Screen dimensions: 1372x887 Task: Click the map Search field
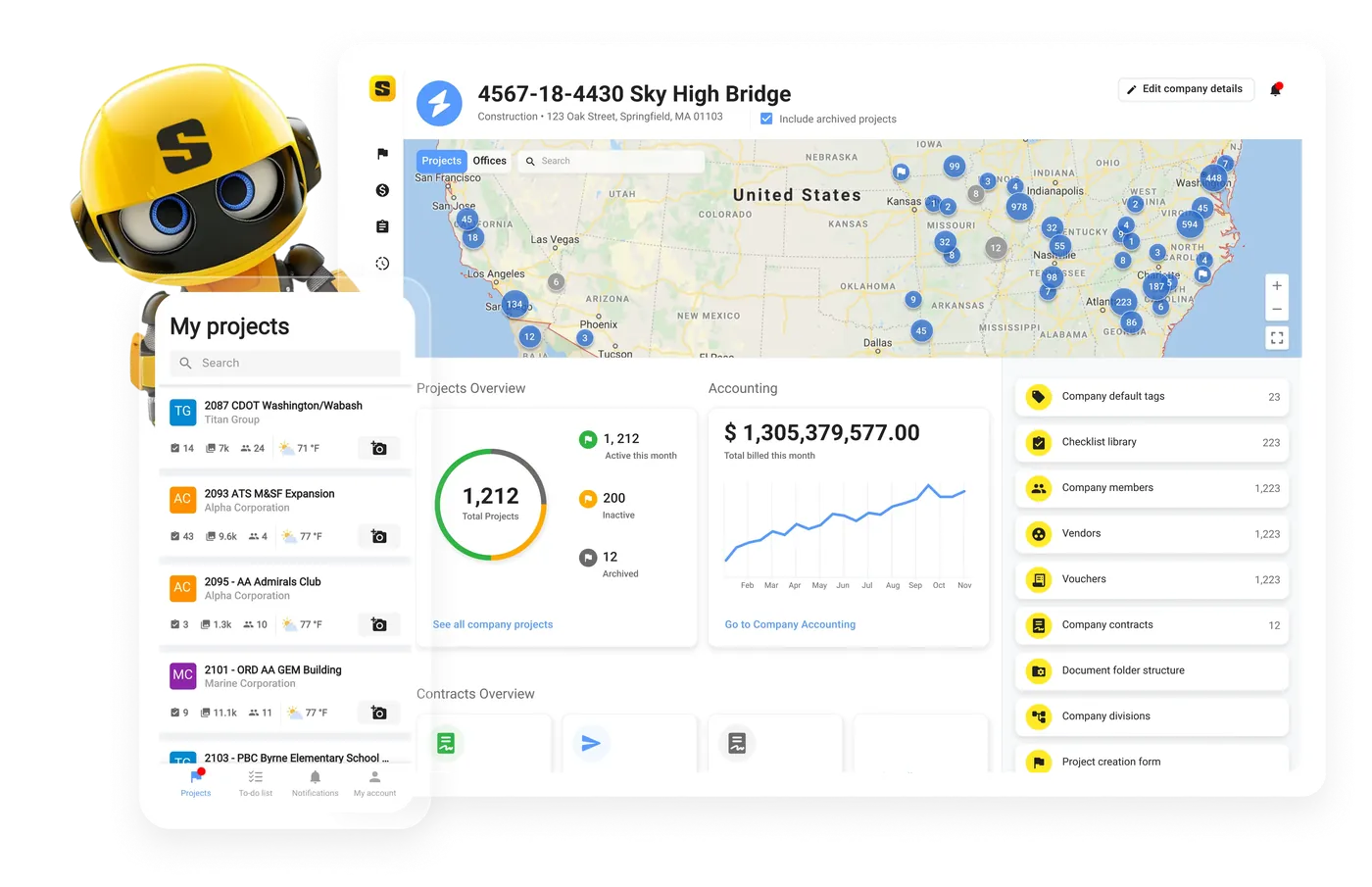[x=612, y=161]
